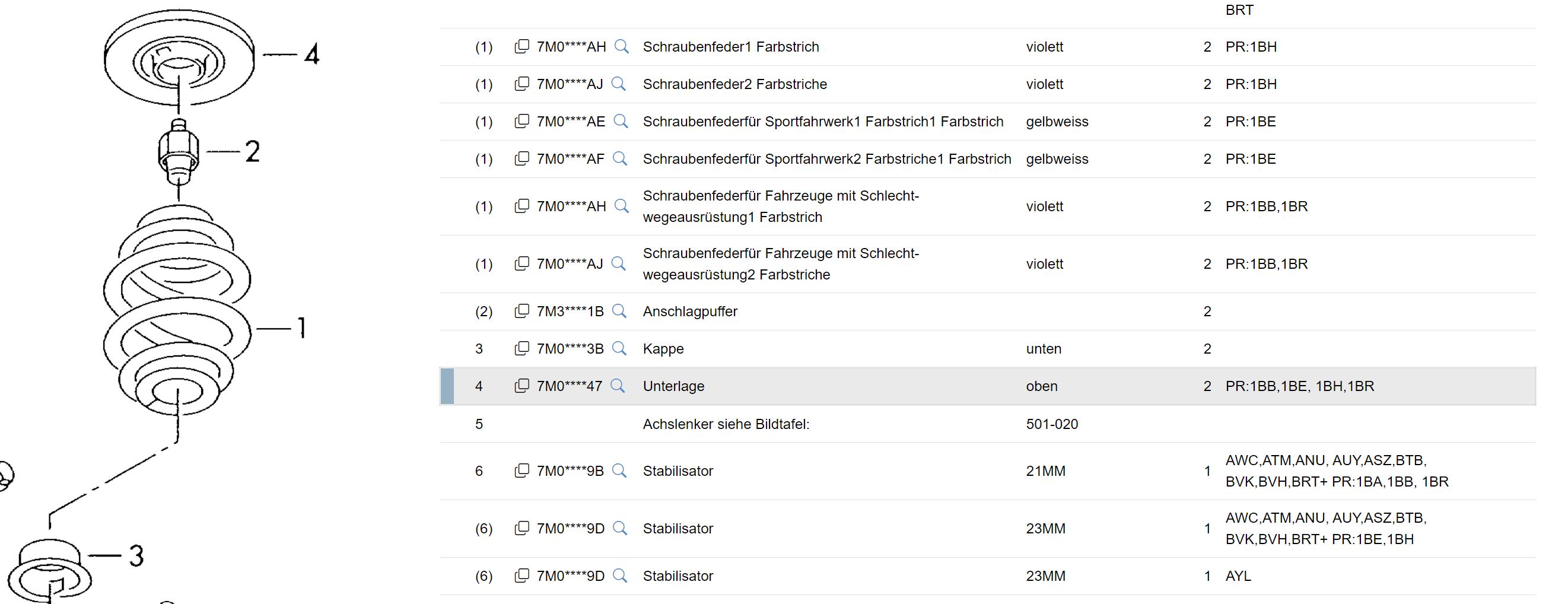1568x604 pixels.
Task: Copy 7M0****9D number in AYL Stabilisator row
Action: click(521, 576)
